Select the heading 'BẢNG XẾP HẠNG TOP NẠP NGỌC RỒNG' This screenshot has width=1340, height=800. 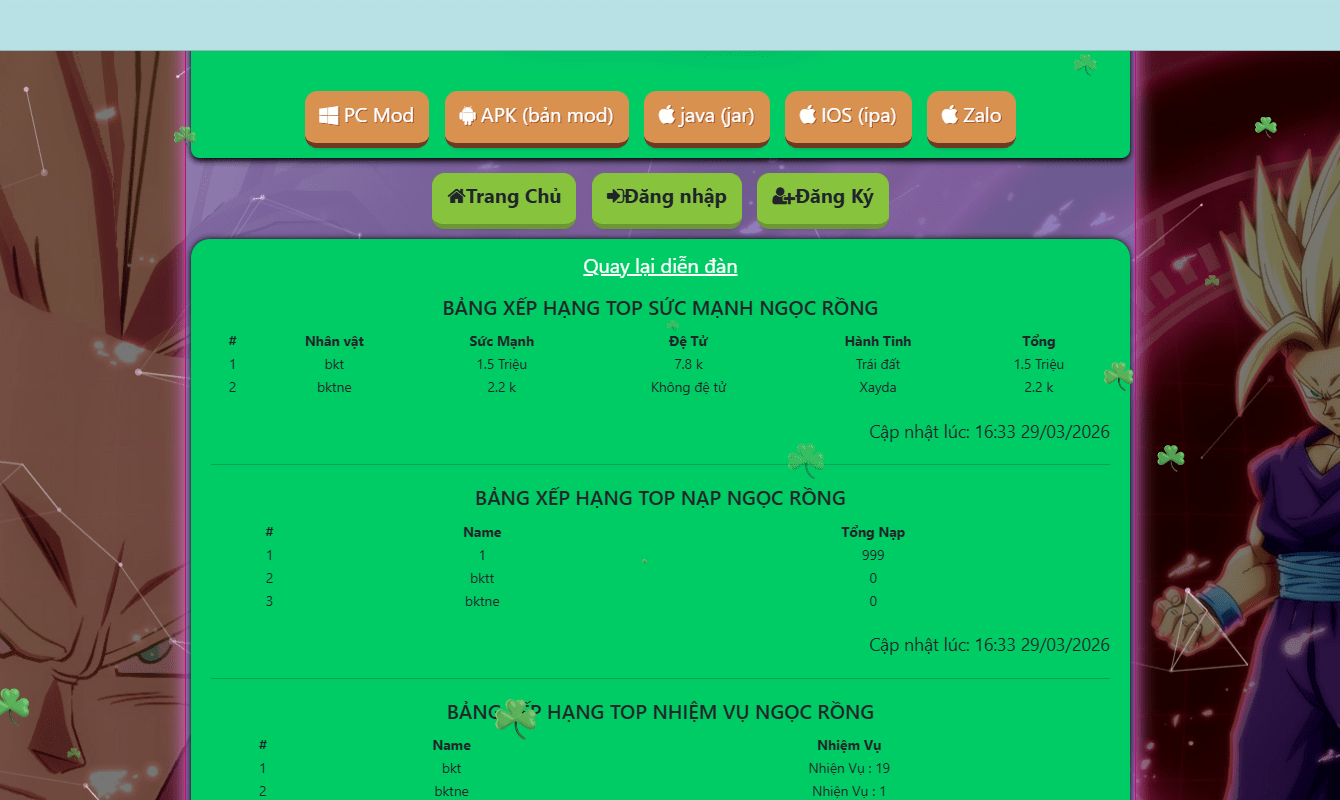pyautogui.click(x=660, y=498)
